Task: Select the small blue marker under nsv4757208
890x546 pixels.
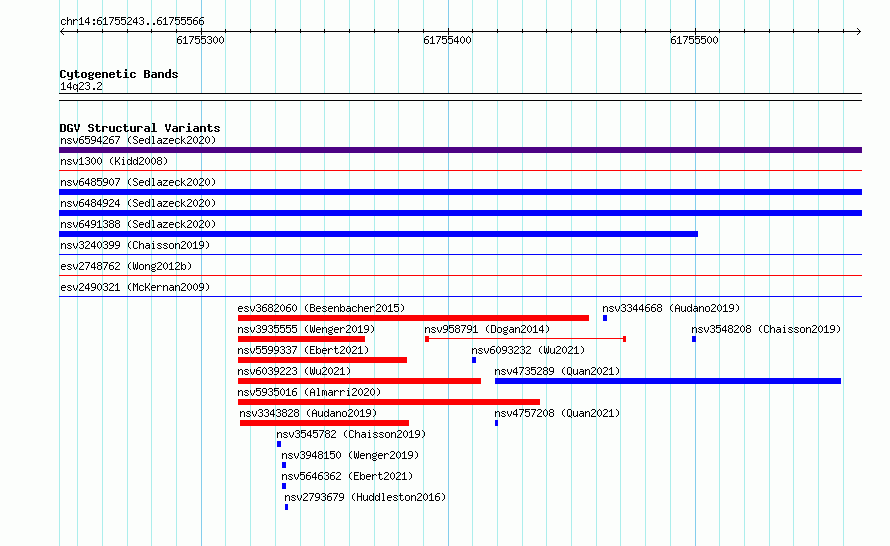Action: [497, 423]
